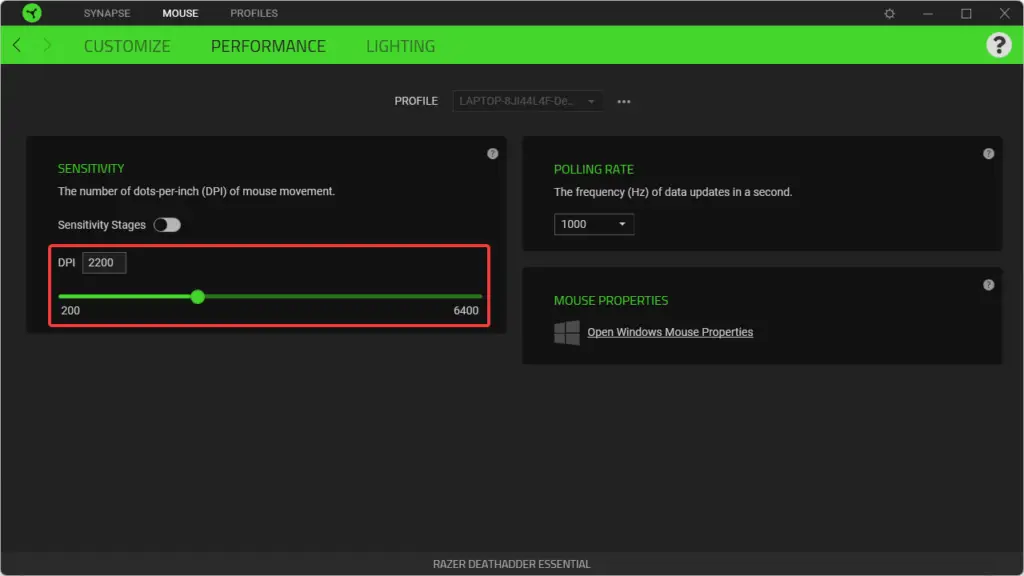
Task: Go to the Customize tab
Action: [127, 46]
